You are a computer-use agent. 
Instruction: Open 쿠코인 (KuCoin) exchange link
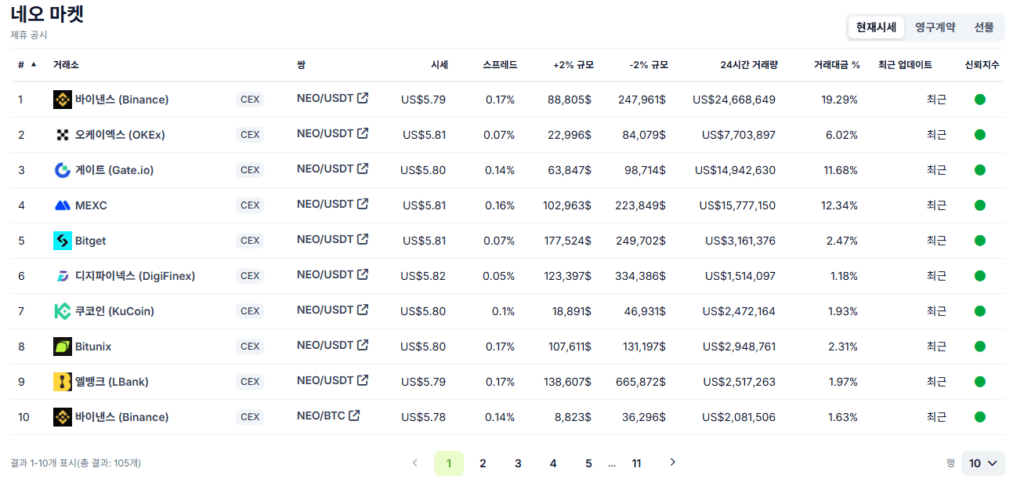click(x=114, y=311)
